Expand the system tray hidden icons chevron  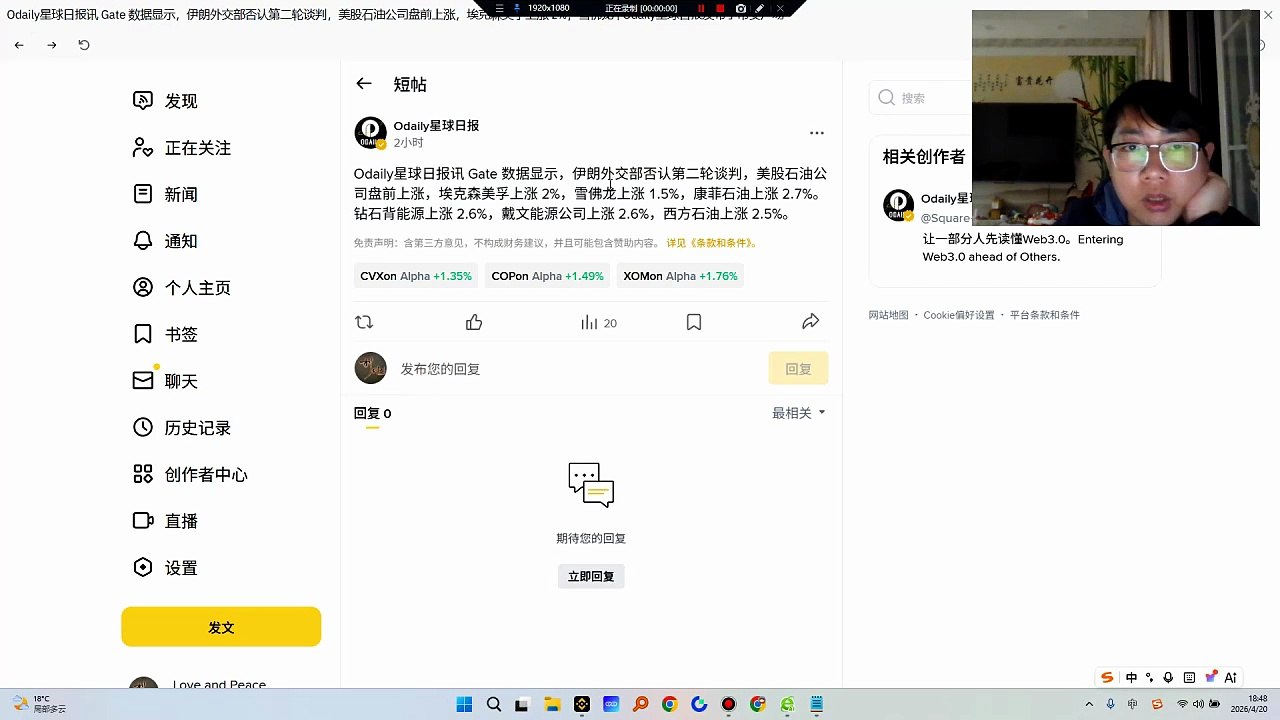click(x=1089, y=705)
